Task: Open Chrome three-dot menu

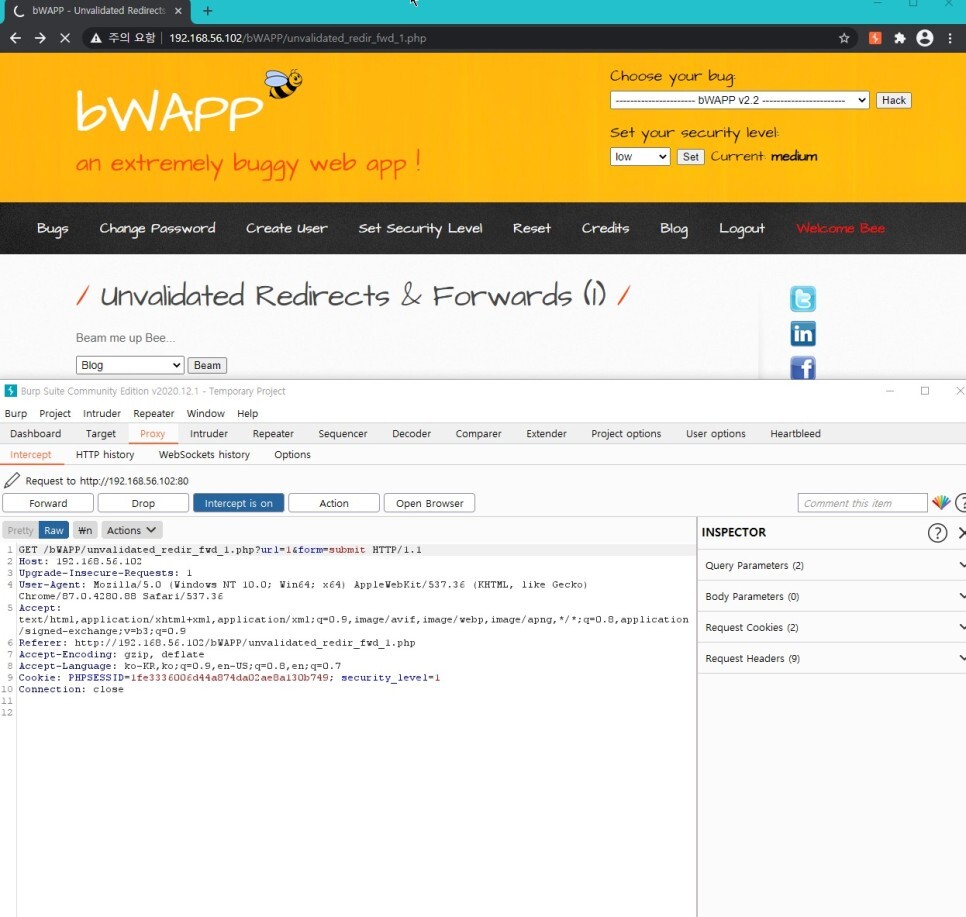Action: (951, 38)
